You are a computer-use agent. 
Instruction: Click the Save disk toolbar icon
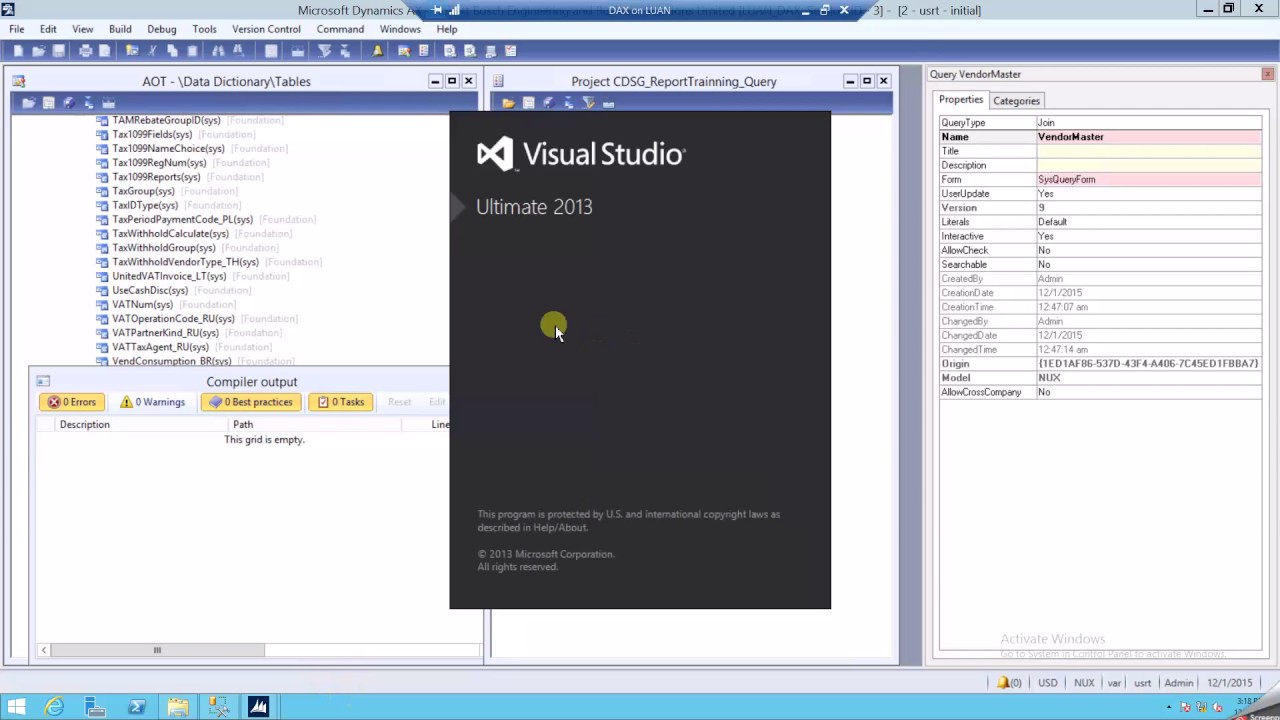58,51
